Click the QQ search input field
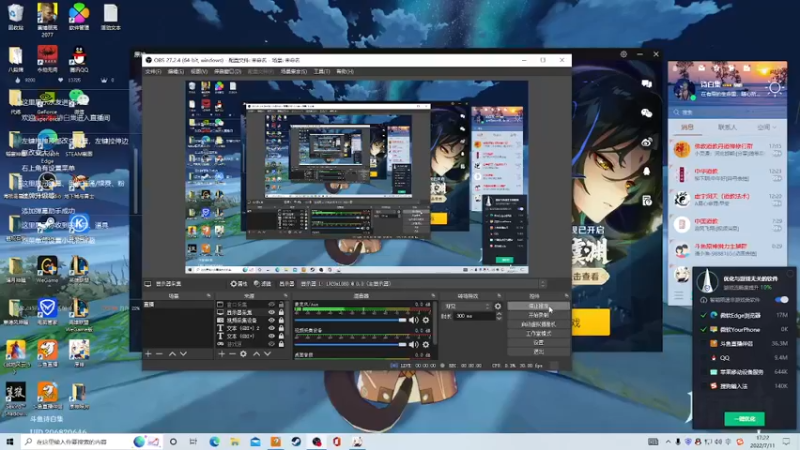The width and height of the screenshot is (800, 450). pyautogui.click(x=727, y=112)
